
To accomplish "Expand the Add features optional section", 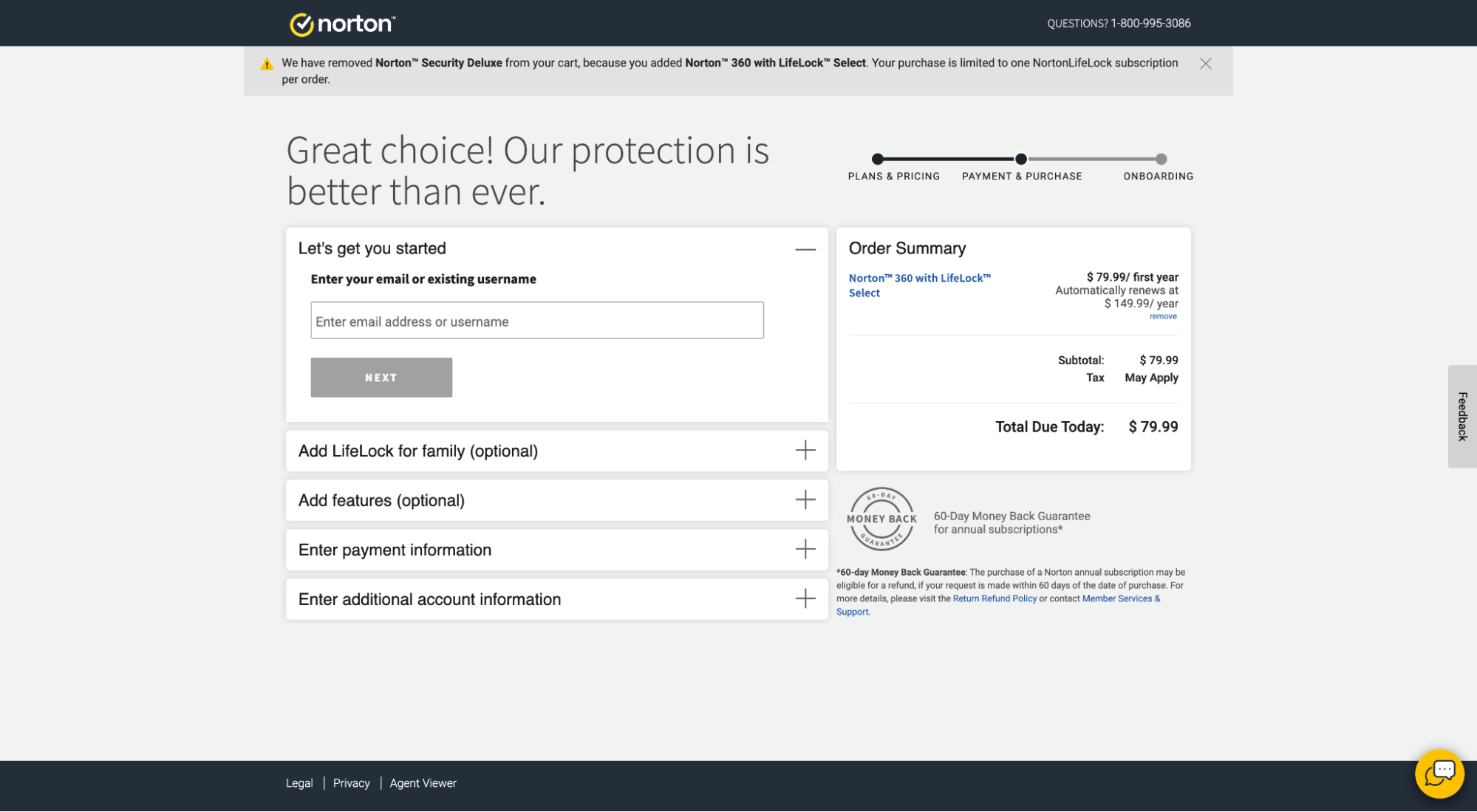I will click(x=805, y=499).
